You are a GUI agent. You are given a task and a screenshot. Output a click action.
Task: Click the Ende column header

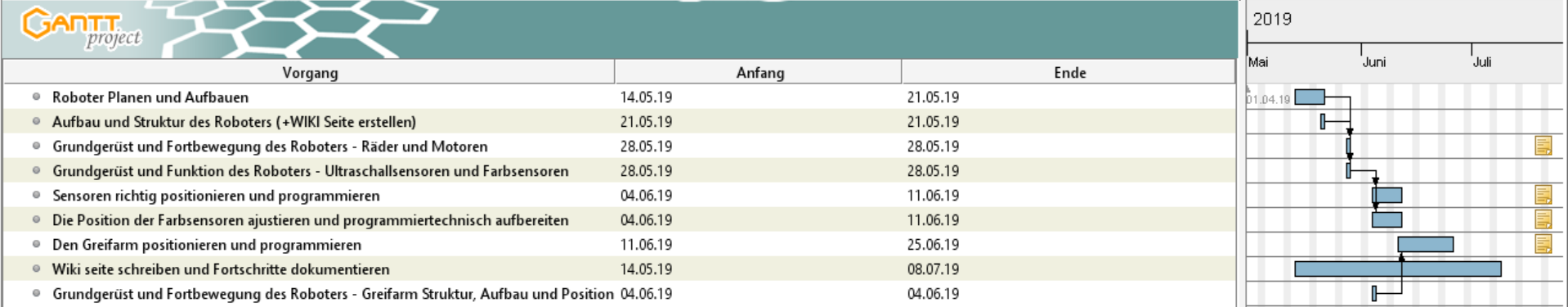pyautogui.click(x=1069, y=72)
